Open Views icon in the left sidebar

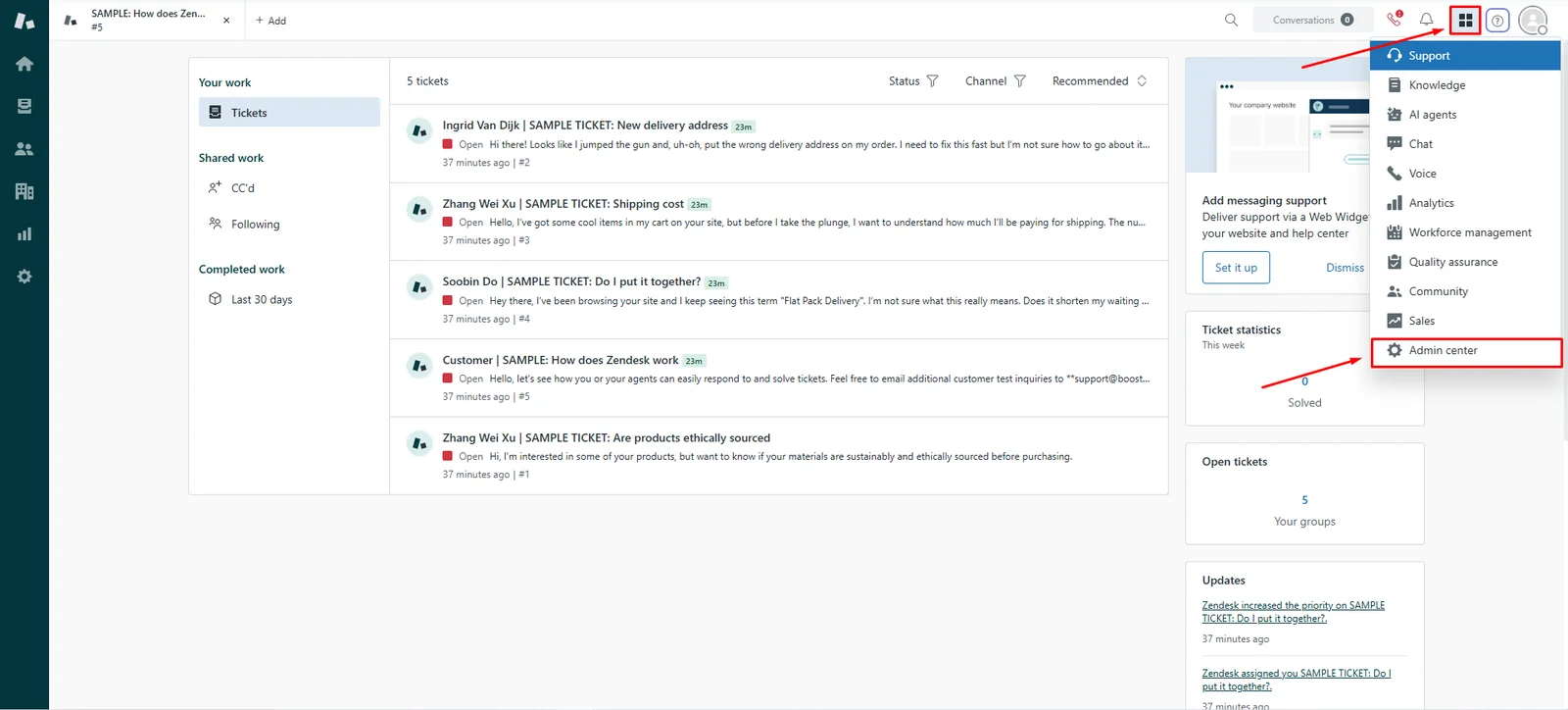[x=24, y=106]
